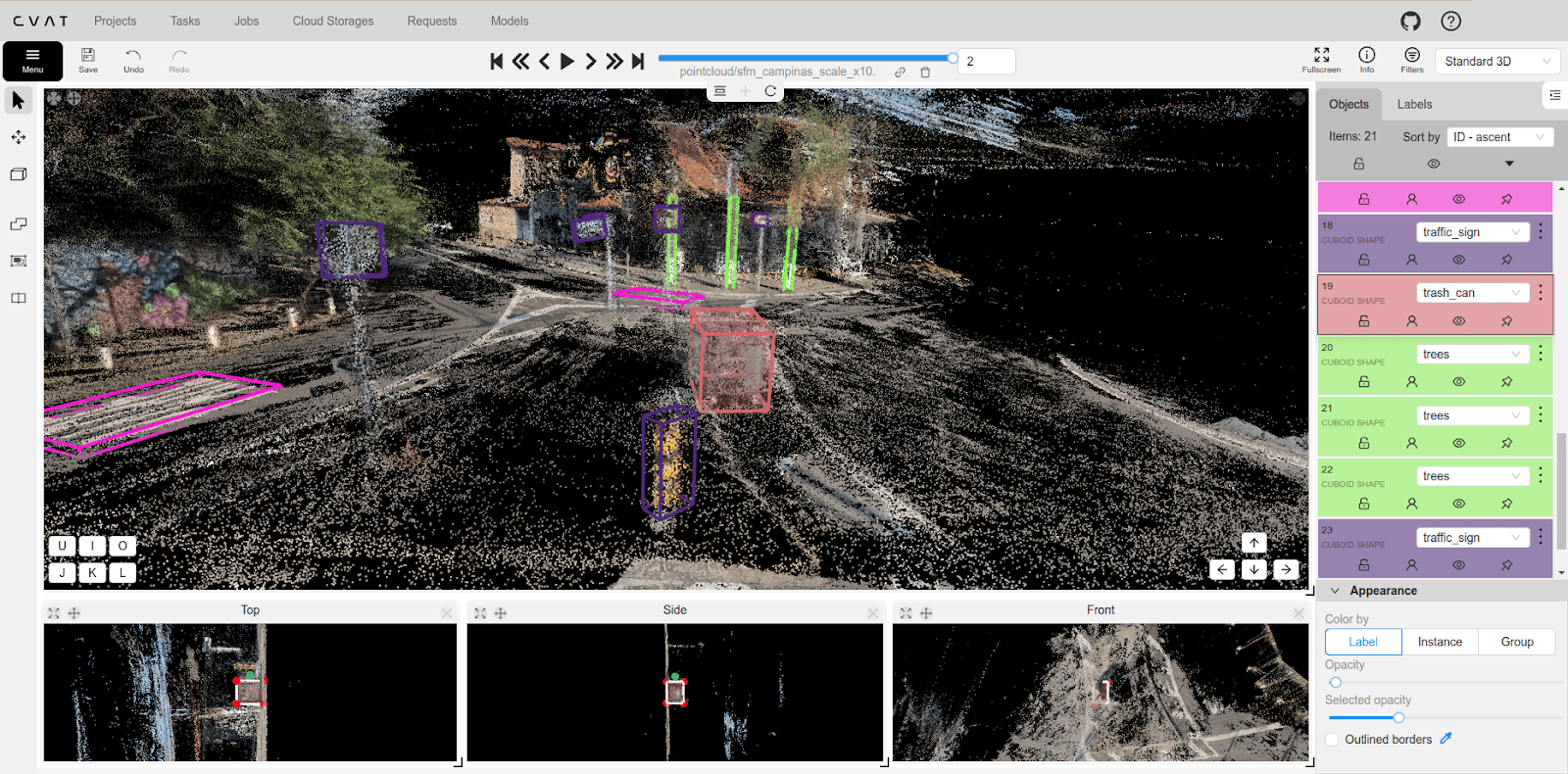Viewport: 1568px width, 774px height.
Task: Toggle lock on trees object 20
Action: click(1363, 382)
